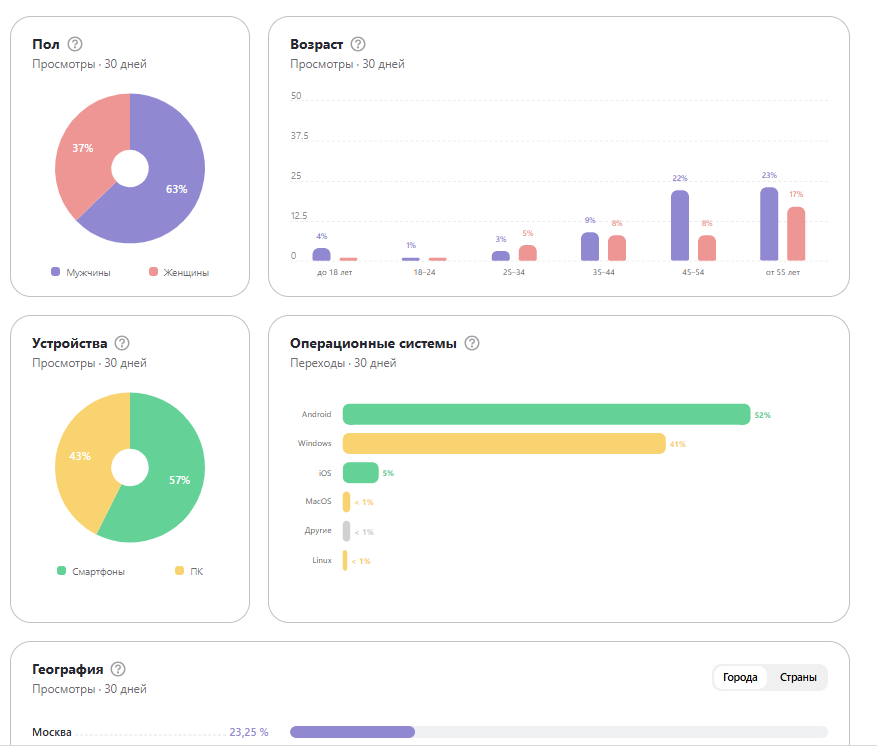This screenshot has width=877, height=746.
Task: Switch to the Страны tab
Action: point(798,677)
